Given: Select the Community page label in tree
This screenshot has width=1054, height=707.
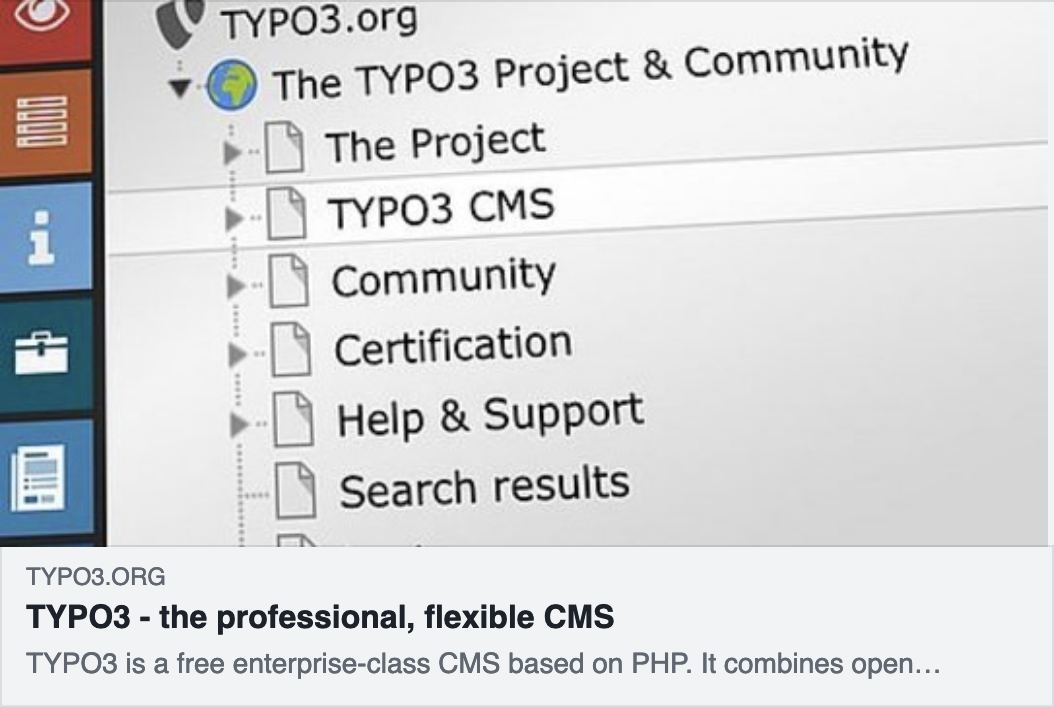Looking at the screenshot, I should click(444, 277).
